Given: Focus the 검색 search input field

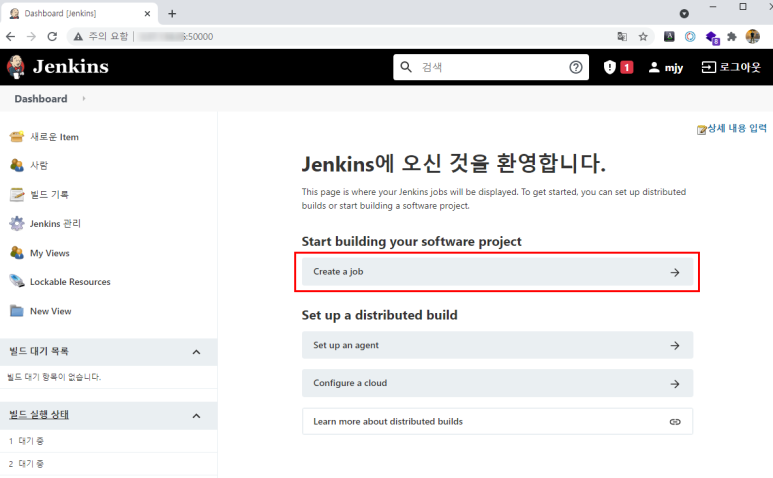Looking at the screenshot, I should click(x=491, y=67).
